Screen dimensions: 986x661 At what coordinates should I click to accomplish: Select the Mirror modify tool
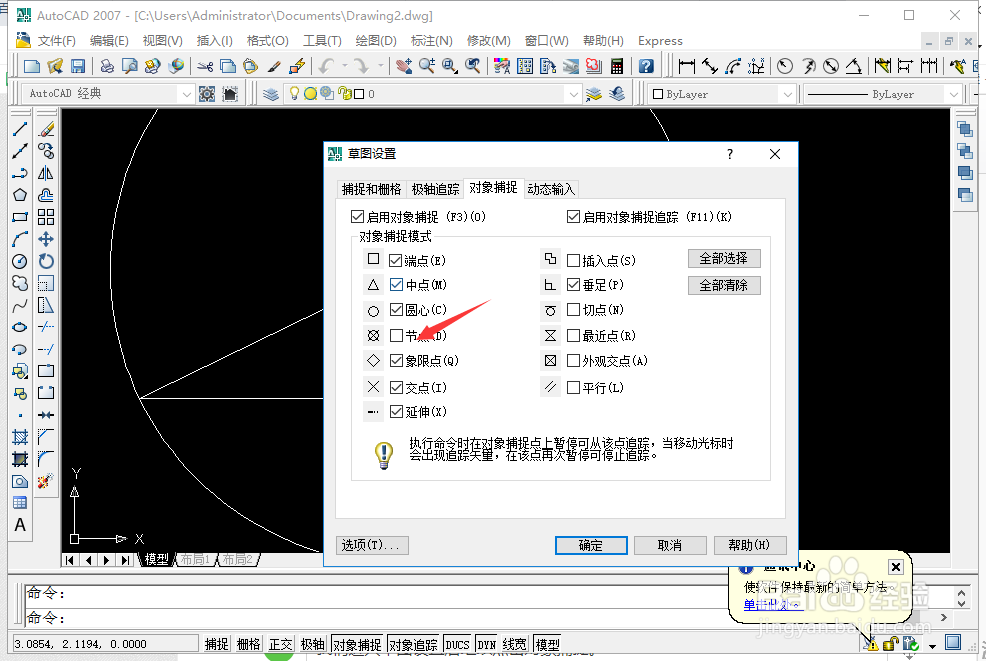[x=46, y=173]
